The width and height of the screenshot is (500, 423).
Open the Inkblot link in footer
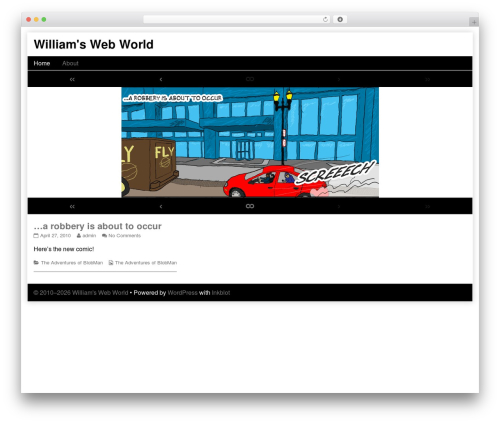pos(221,293)
